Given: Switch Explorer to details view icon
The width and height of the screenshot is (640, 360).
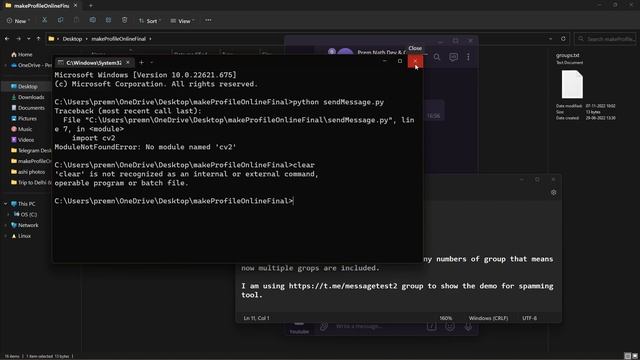Looking at the screenshot, I should 628,356.
